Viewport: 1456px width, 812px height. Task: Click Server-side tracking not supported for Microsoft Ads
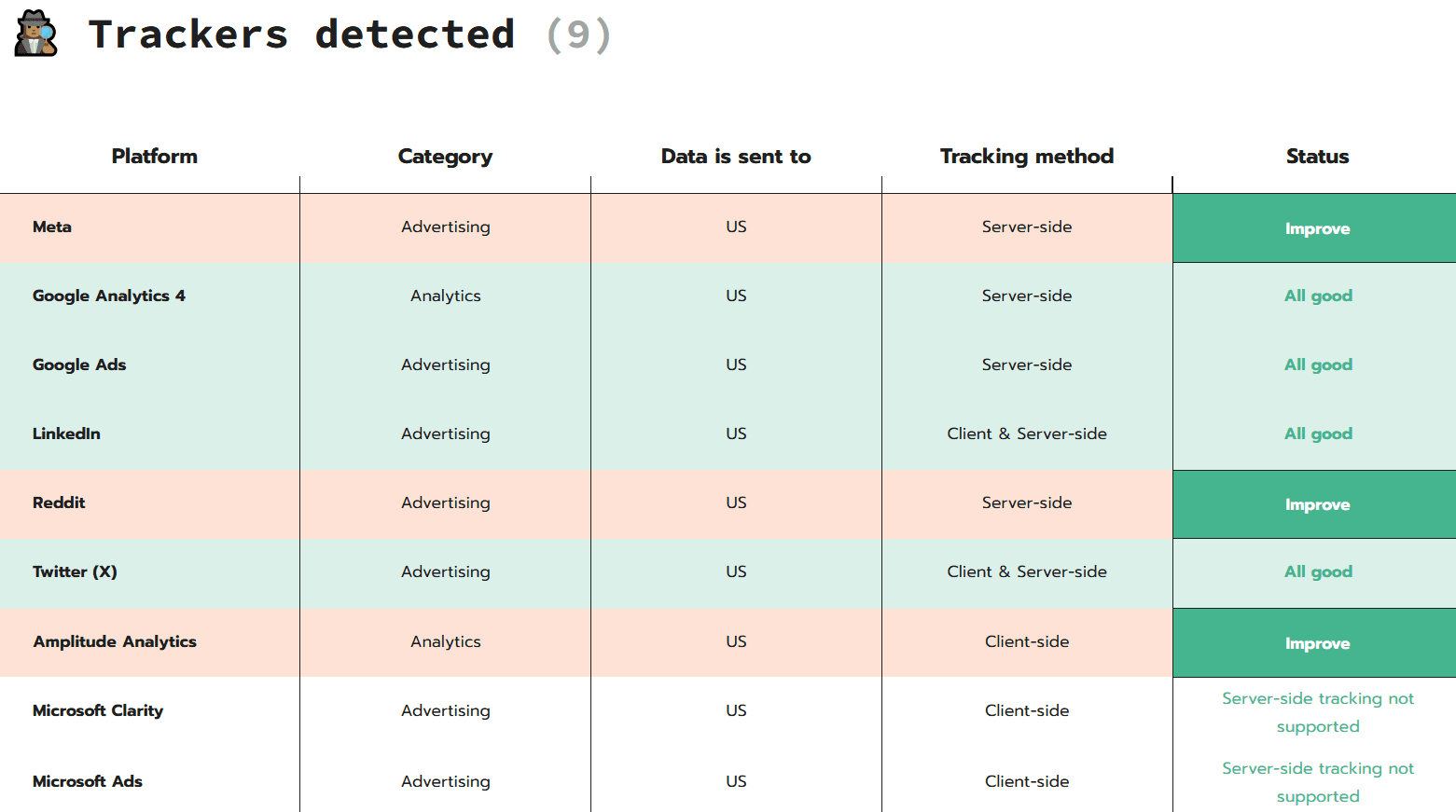[x=1317, y=782]
